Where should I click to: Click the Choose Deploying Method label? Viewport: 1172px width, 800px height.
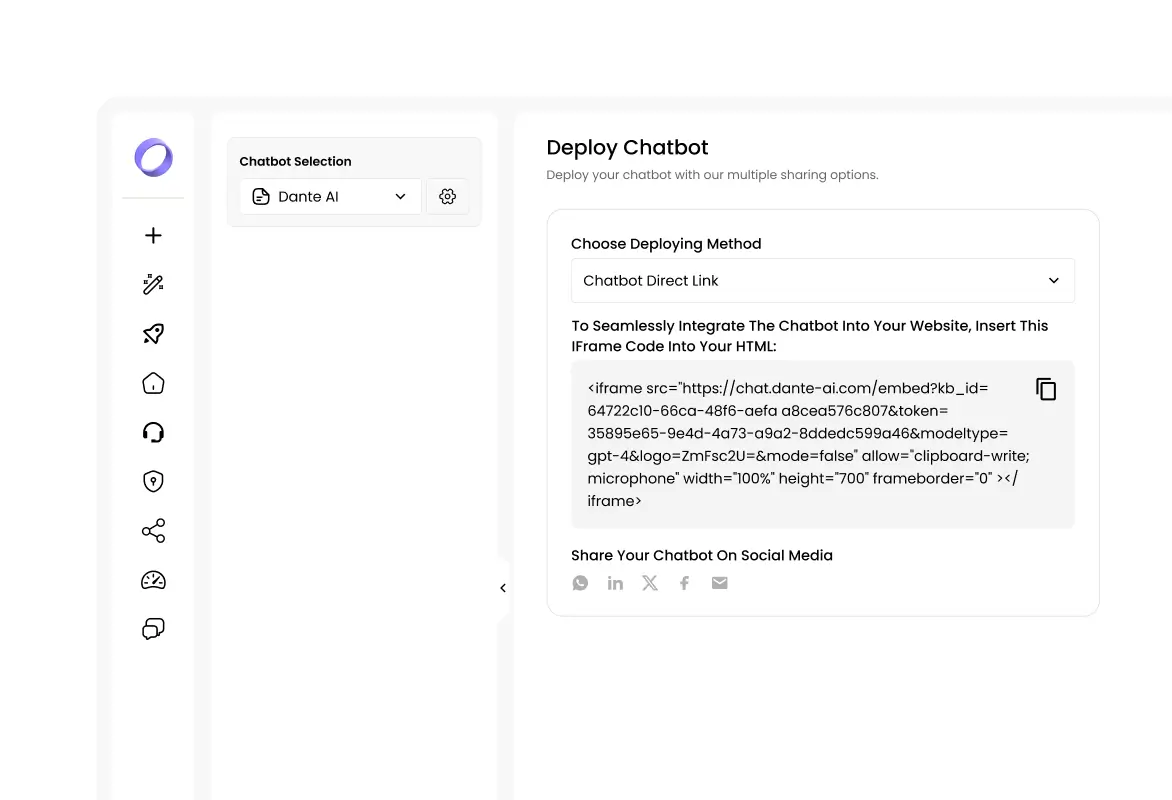(666, 244)
